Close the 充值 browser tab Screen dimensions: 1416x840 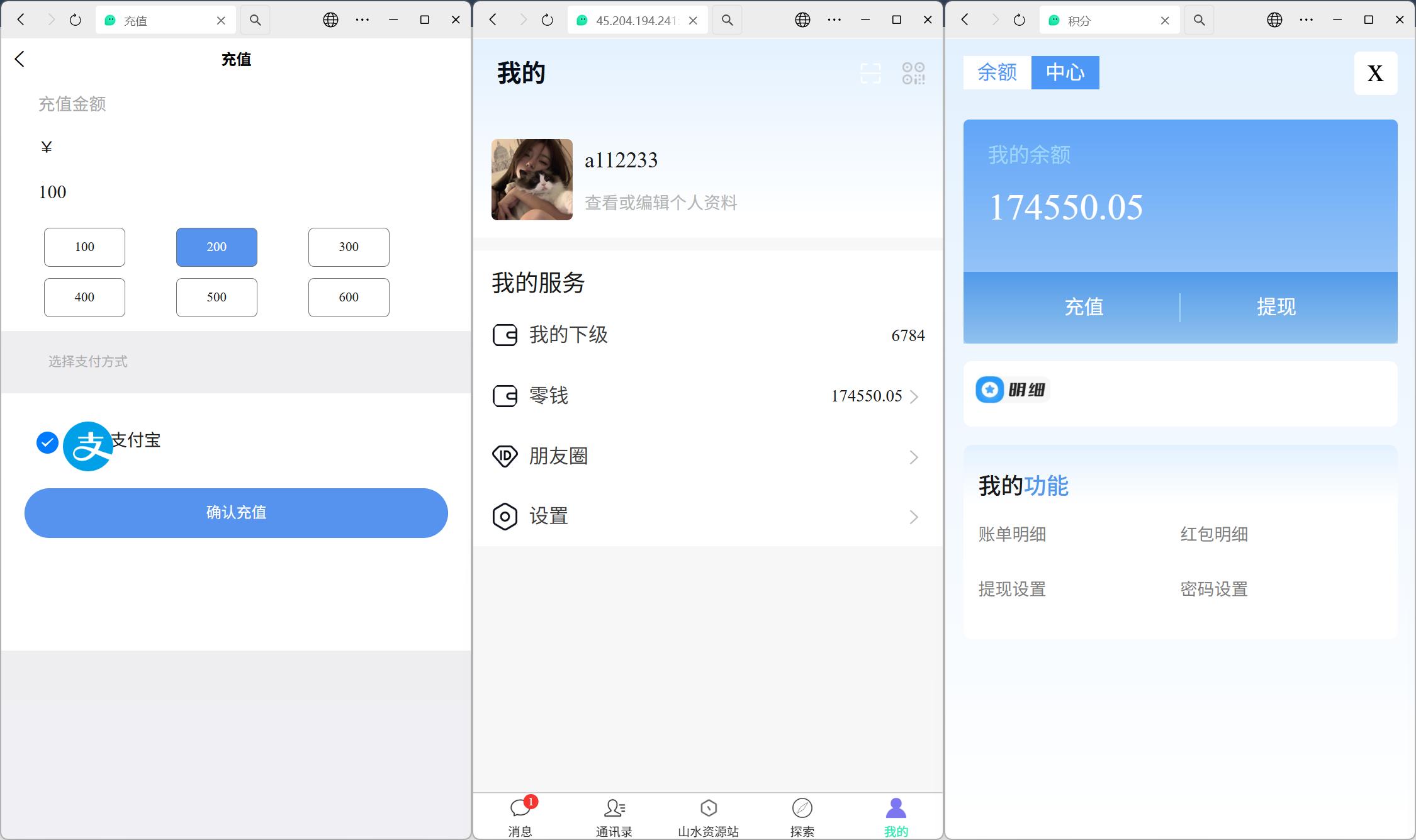[221, 21]
